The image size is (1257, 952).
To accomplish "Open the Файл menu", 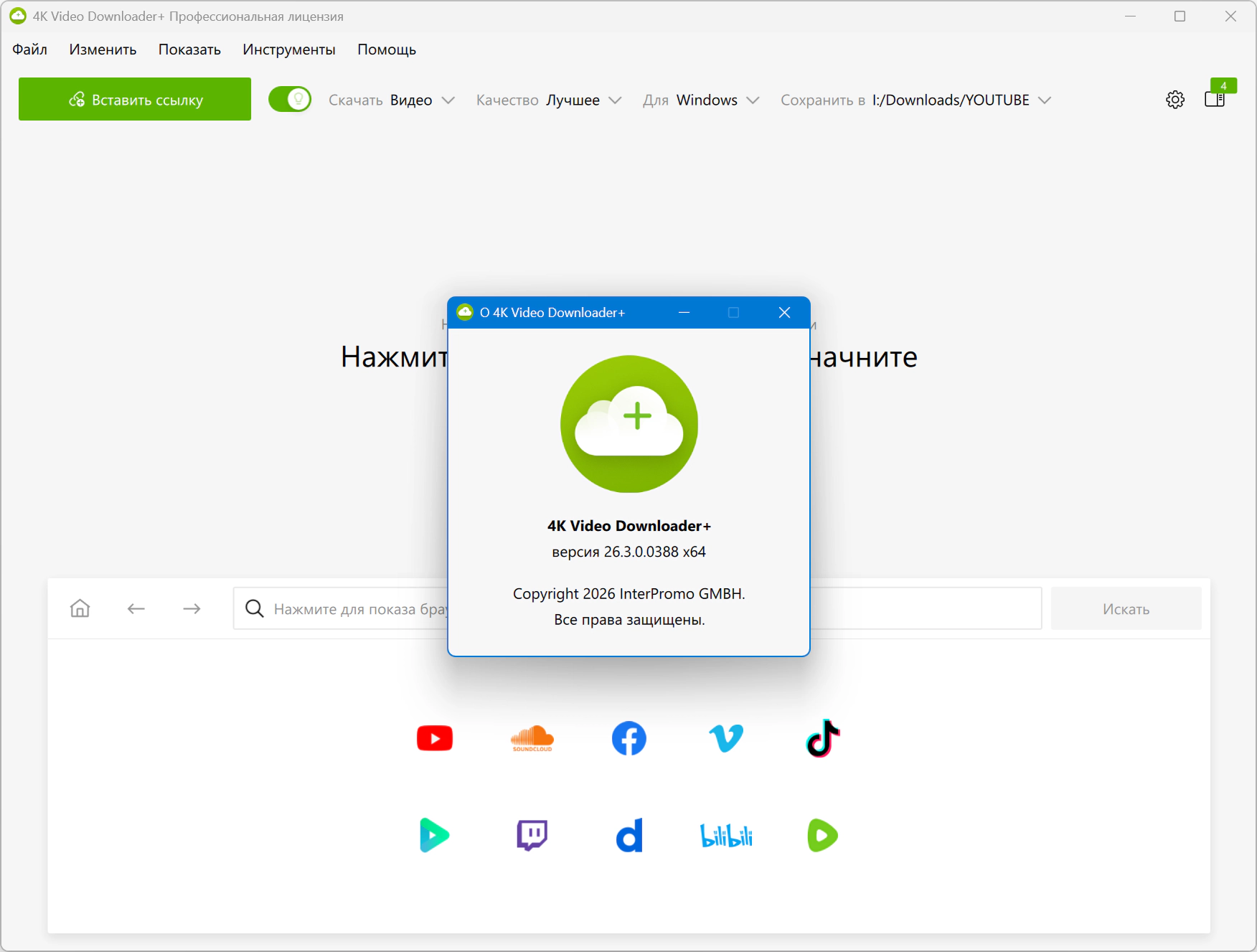I will [29, 50].
